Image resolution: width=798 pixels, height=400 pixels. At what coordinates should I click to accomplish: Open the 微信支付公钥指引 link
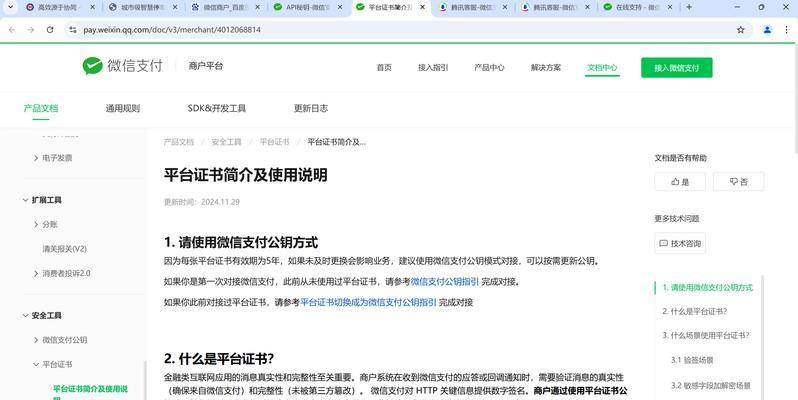[445, 281]
